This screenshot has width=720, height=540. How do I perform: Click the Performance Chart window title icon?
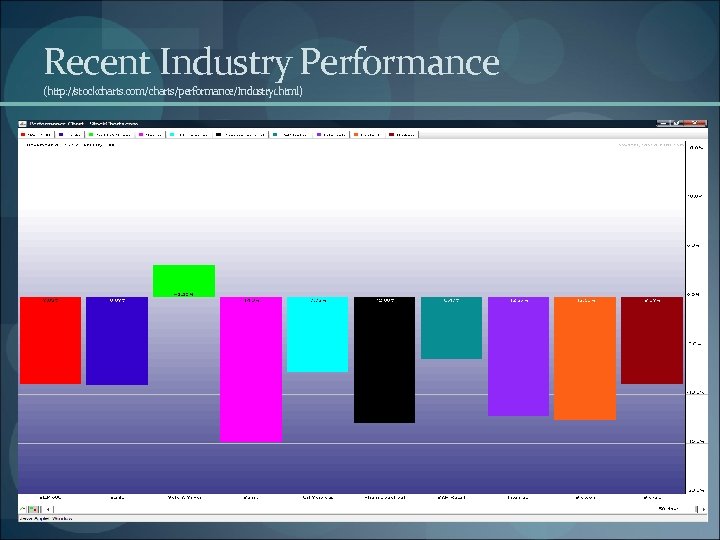point(22,124)
